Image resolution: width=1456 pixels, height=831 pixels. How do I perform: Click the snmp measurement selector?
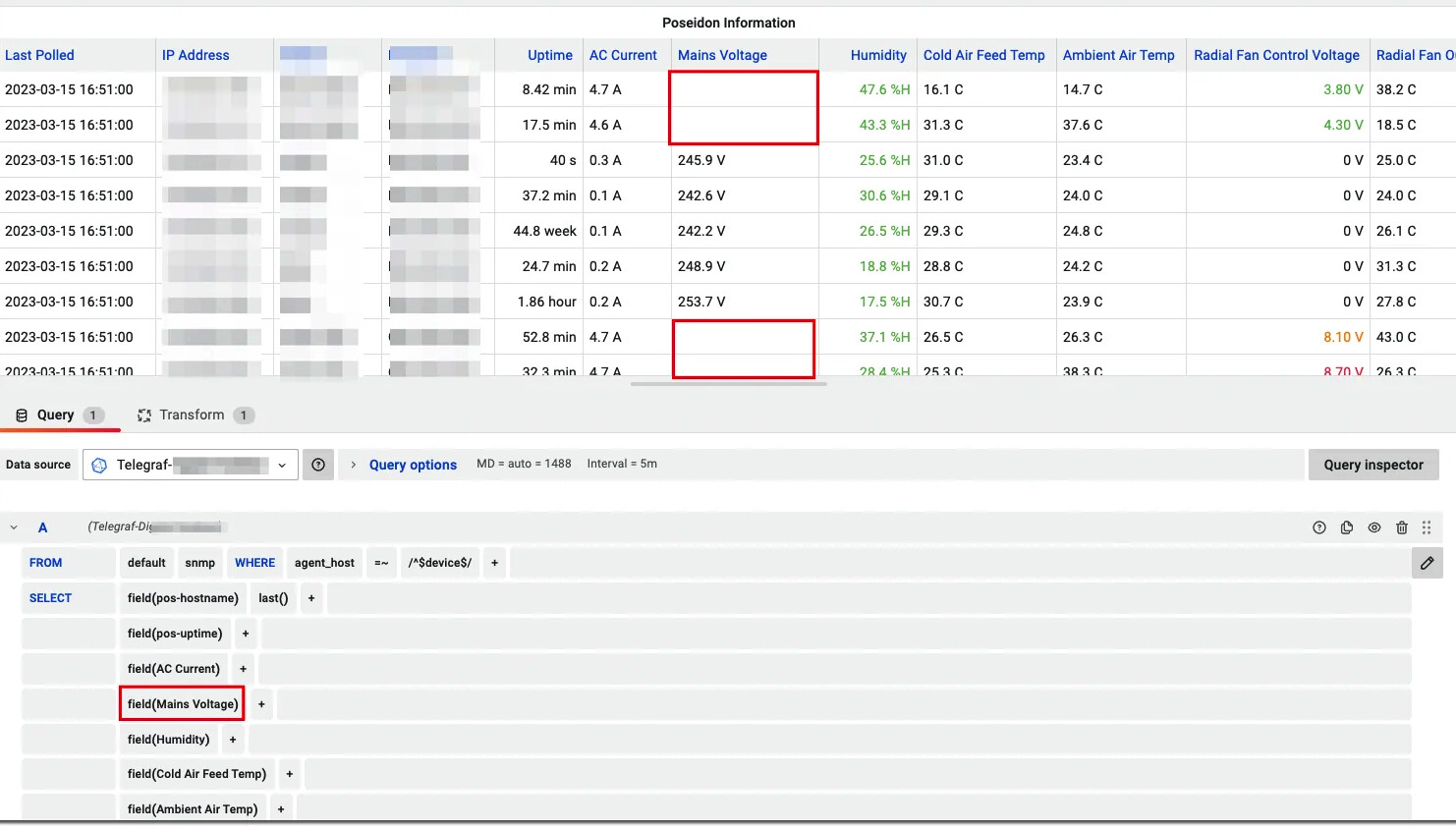click(200, 563)
